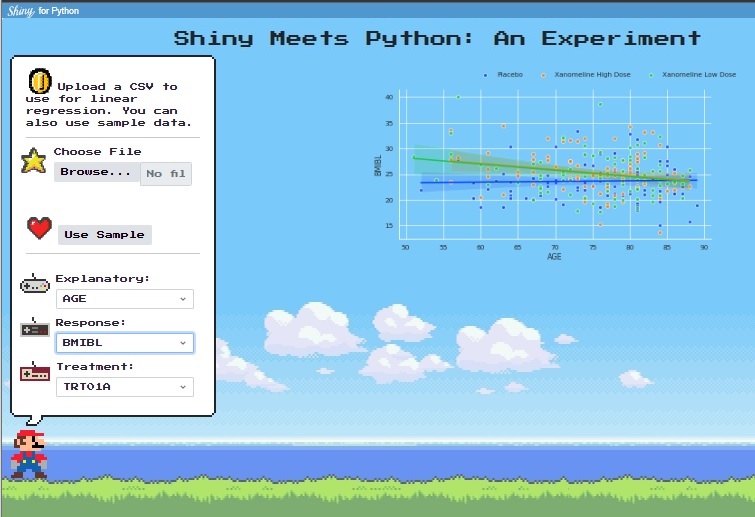Click the Shiny Meets Python title heading
Image resolution: width=755 pixels, height=517 pixels.
(x=437, y=38)
